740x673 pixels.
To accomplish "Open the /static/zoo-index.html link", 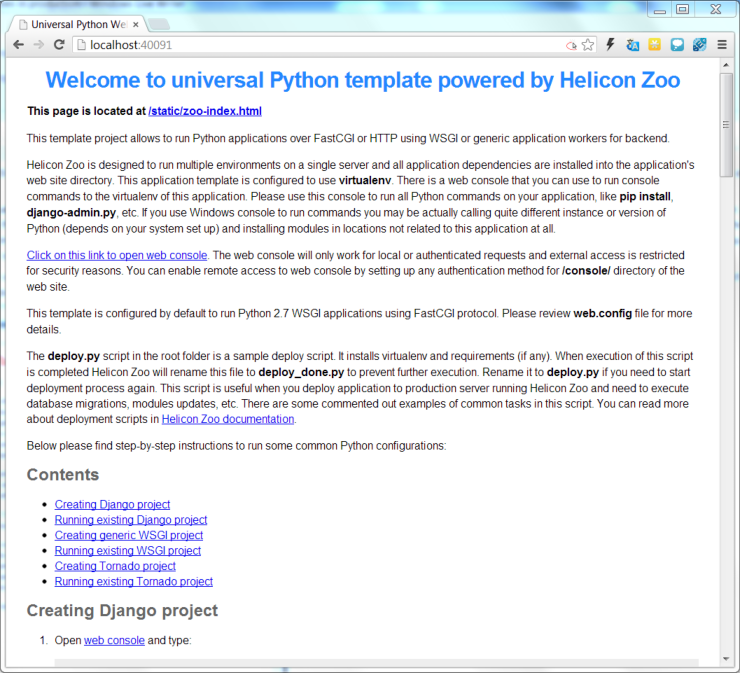I will click(x=205, y=111).
